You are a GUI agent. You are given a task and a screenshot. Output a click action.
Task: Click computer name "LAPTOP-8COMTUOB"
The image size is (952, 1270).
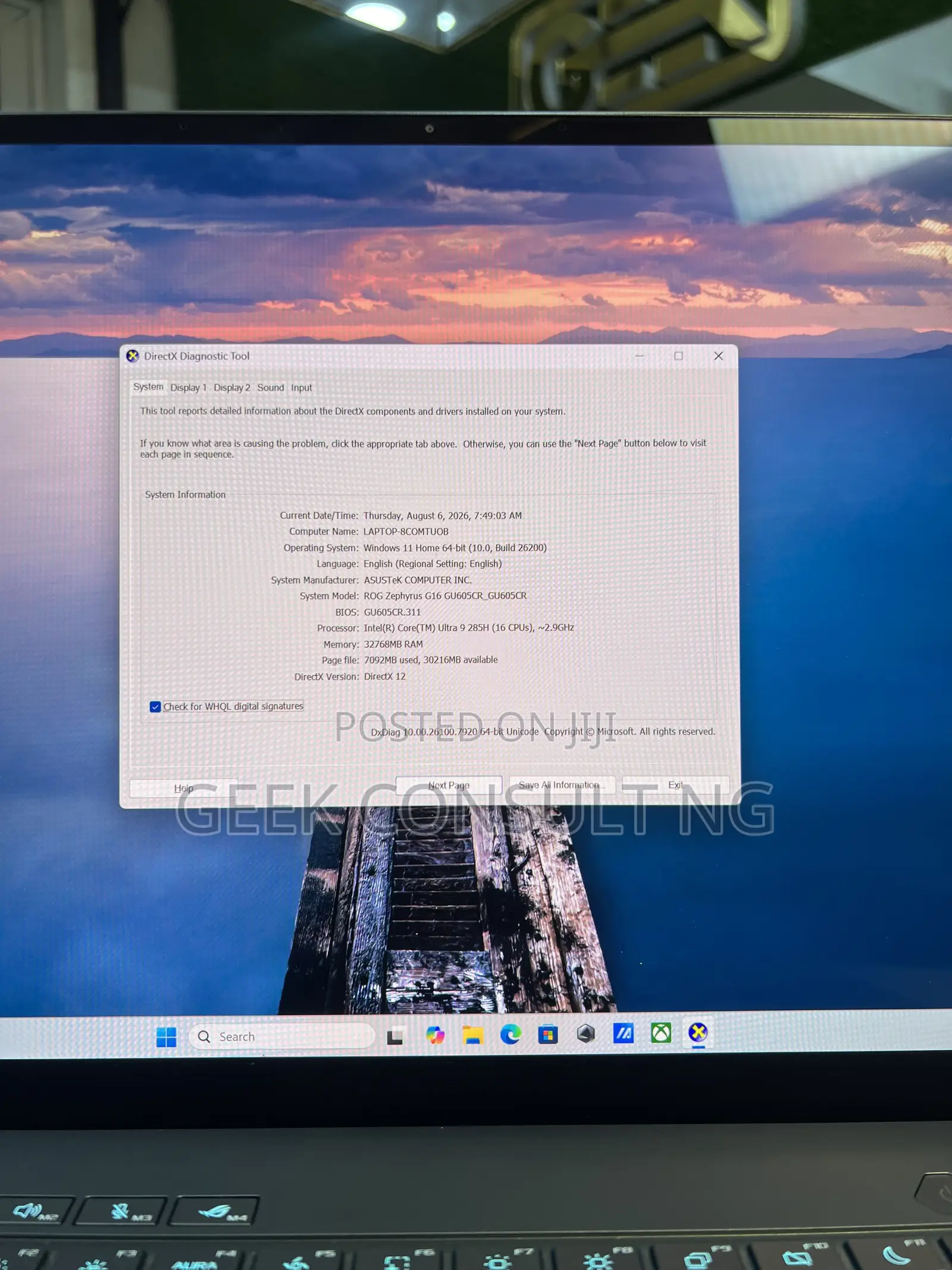406,531
